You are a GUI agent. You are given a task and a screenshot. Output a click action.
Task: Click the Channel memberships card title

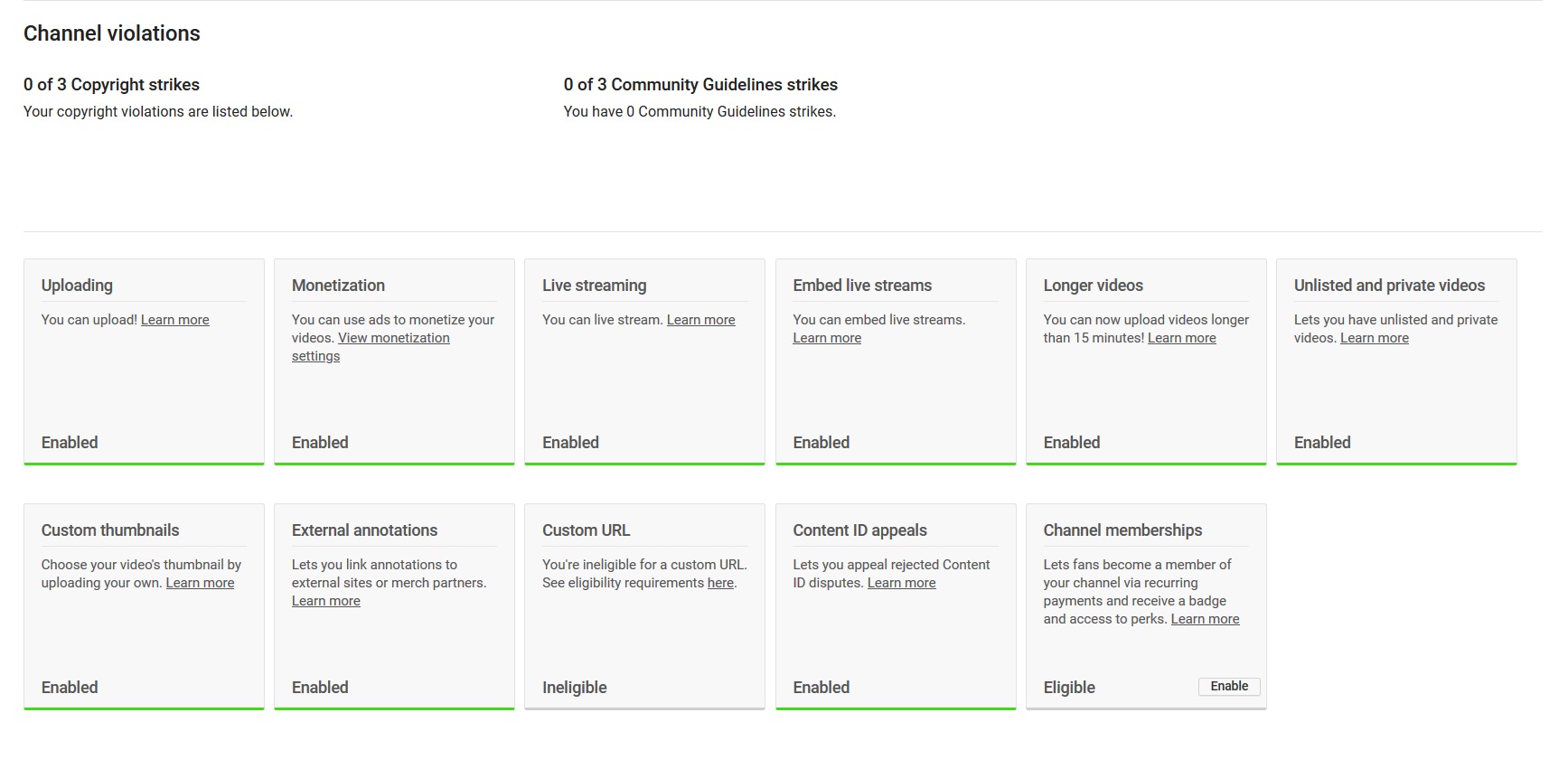coord(1122,530)
